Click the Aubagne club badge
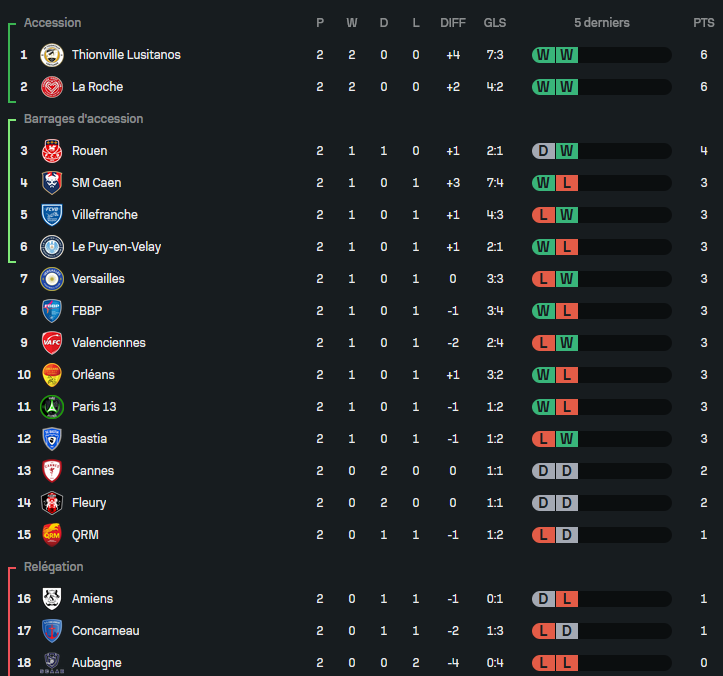723x676 pixels. pos(52,663)
